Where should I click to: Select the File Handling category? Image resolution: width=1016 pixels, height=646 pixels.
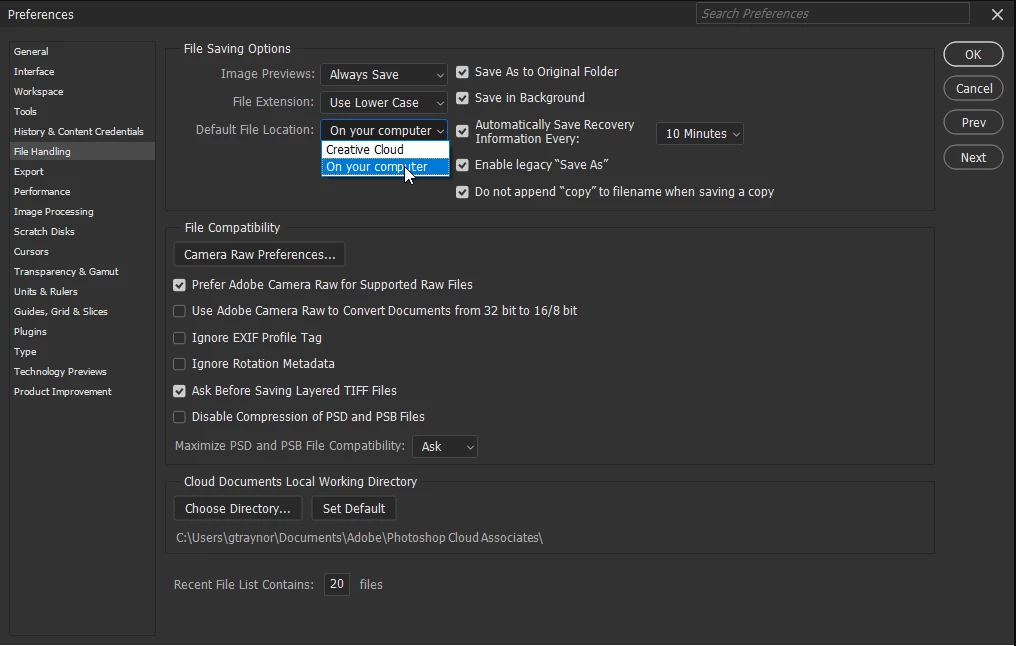click(82, 152)
